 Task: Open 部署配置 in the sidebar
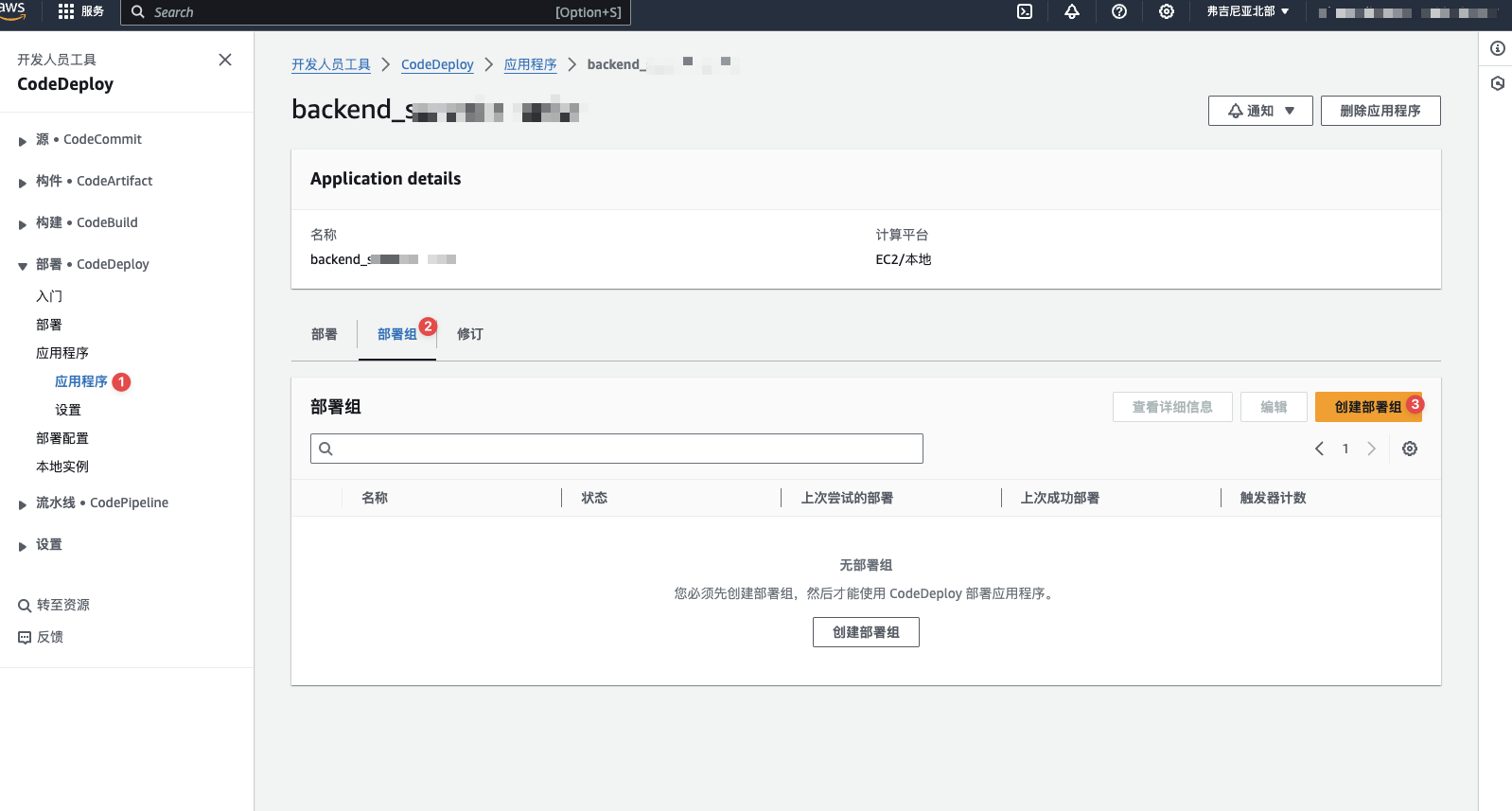coord(62,438)
